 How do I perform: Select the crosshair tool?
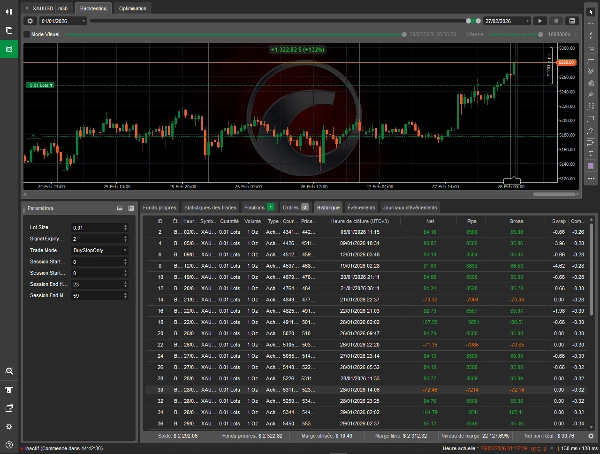click(x=590, y=24)
